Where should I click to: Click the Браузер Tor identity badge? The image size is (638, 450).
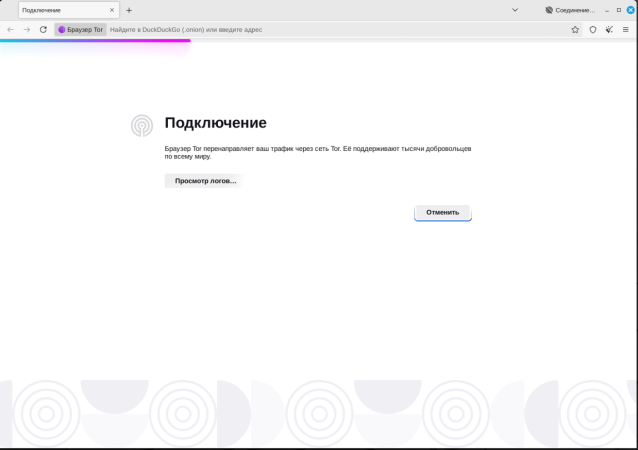point(81,30)
